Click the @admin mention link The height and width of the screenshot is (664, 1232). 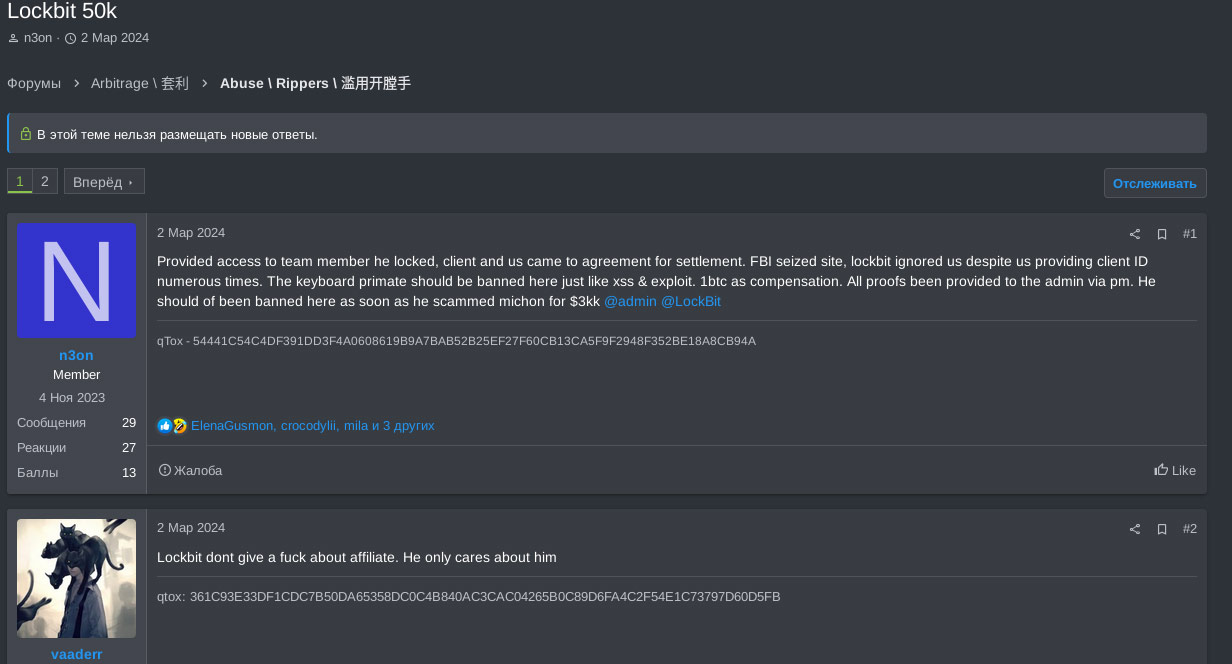[x=630, y=301]
